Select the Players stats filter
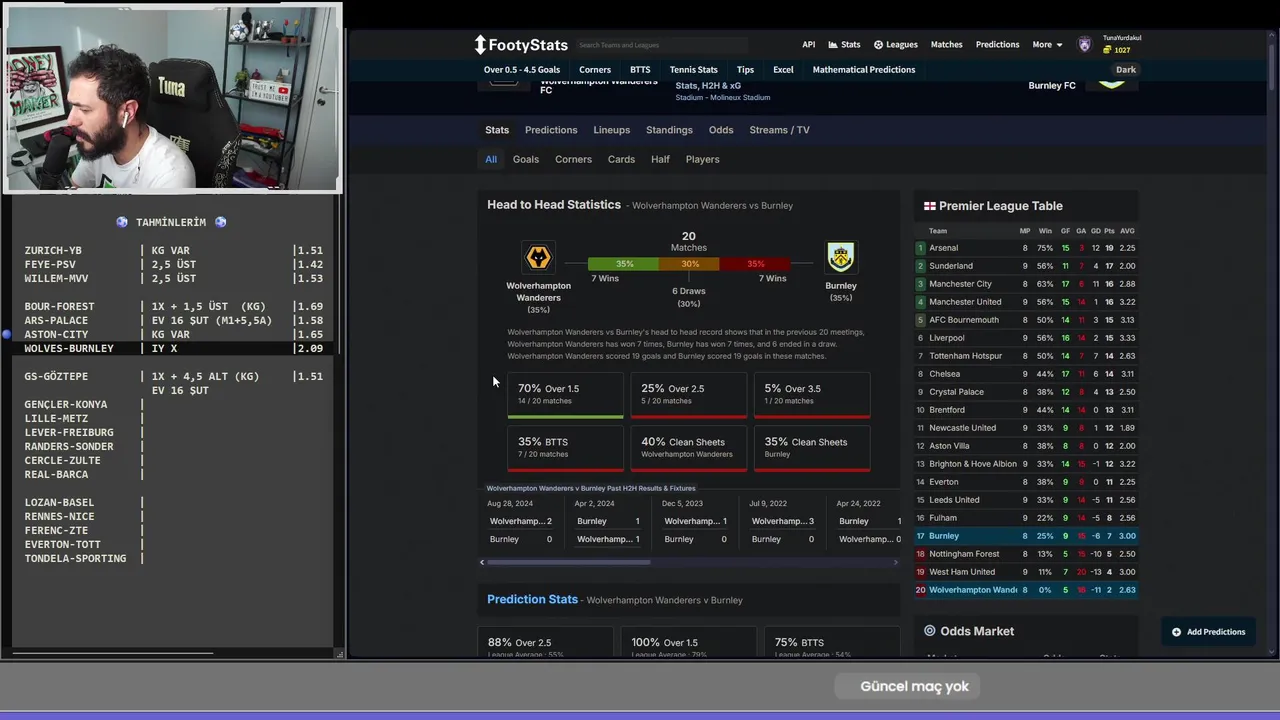Viewport: 1280px width, 720px height. pos(702,159)
